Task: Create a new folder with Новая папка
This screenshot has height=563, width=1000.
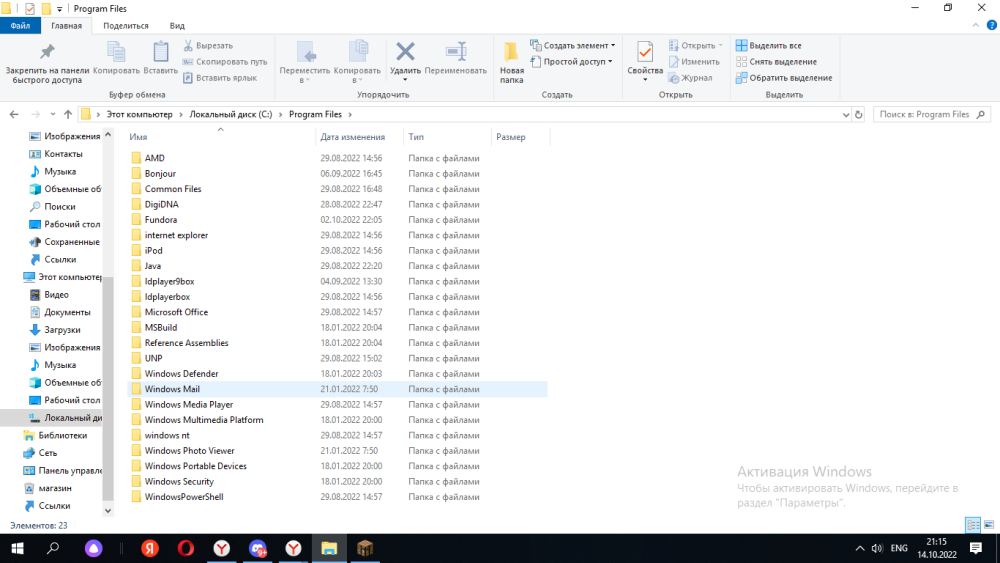Action: [511, 62]
